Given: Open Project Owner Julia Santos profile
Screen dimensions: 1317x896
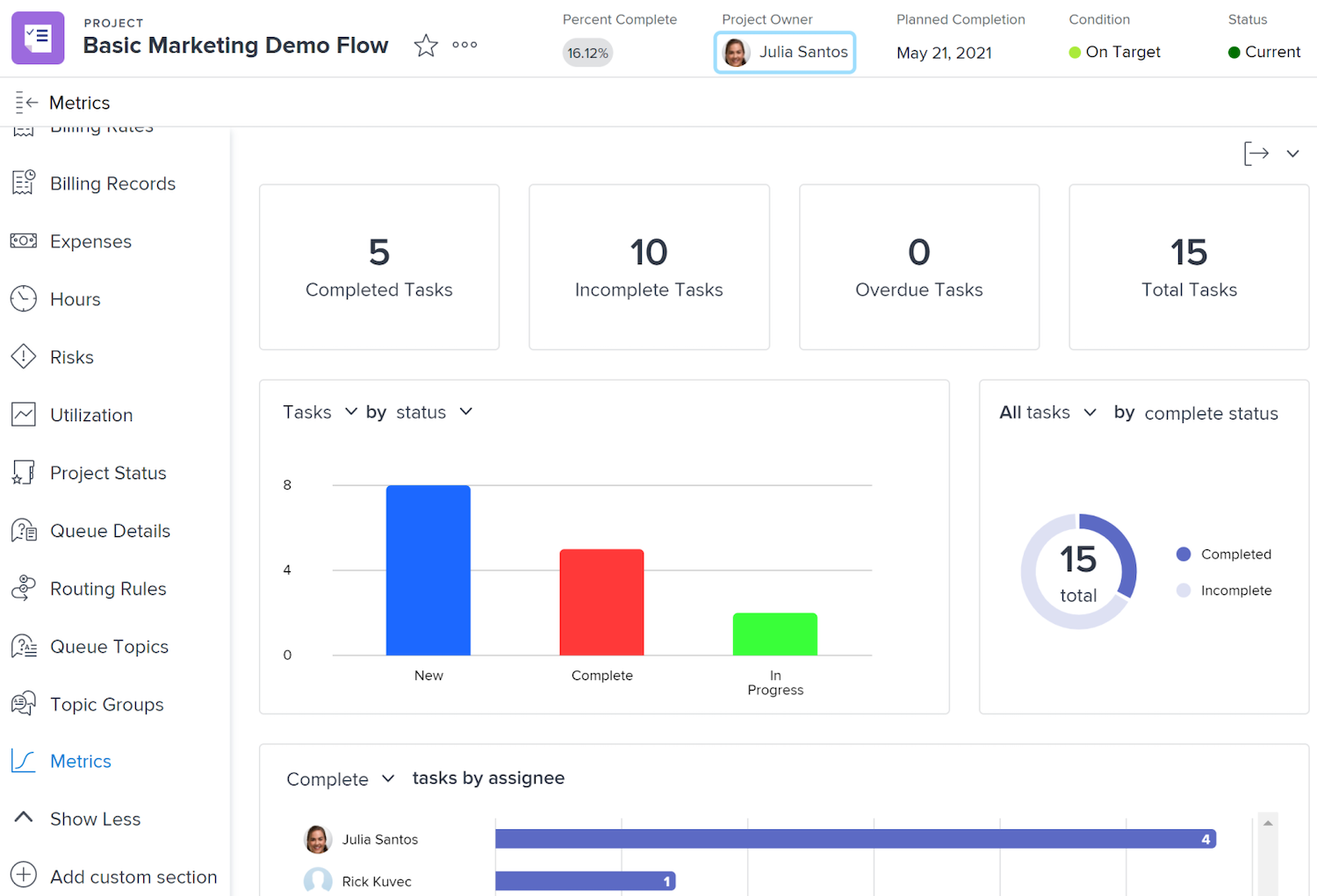Looking at the screenshot, I should pos(784,52).
